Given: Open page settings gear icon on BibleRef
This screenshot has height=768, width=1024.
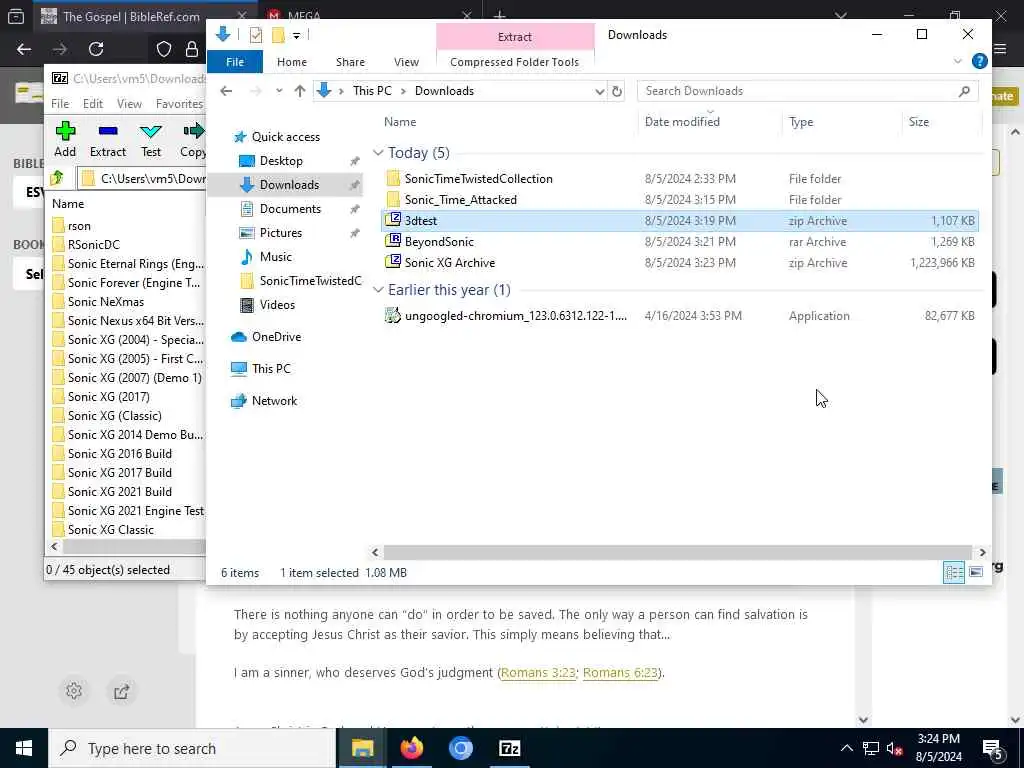Looking at the screenshot, I should pos(74,691).
